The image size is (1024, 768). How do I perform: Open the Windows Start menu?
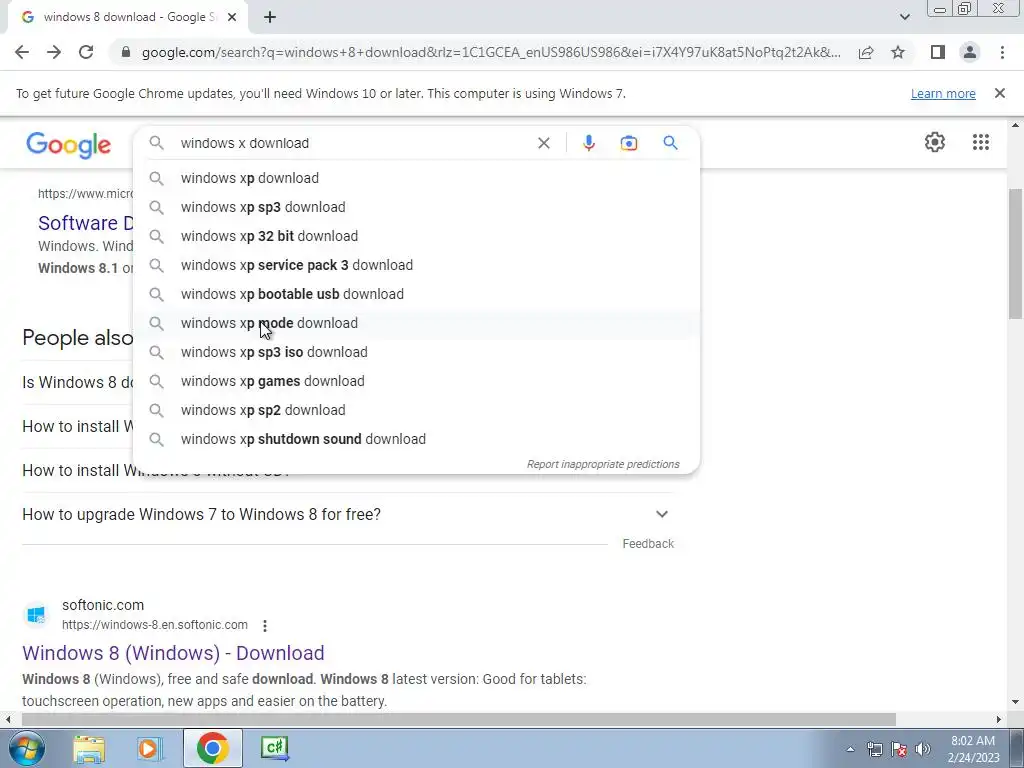(x=27, y=748)
